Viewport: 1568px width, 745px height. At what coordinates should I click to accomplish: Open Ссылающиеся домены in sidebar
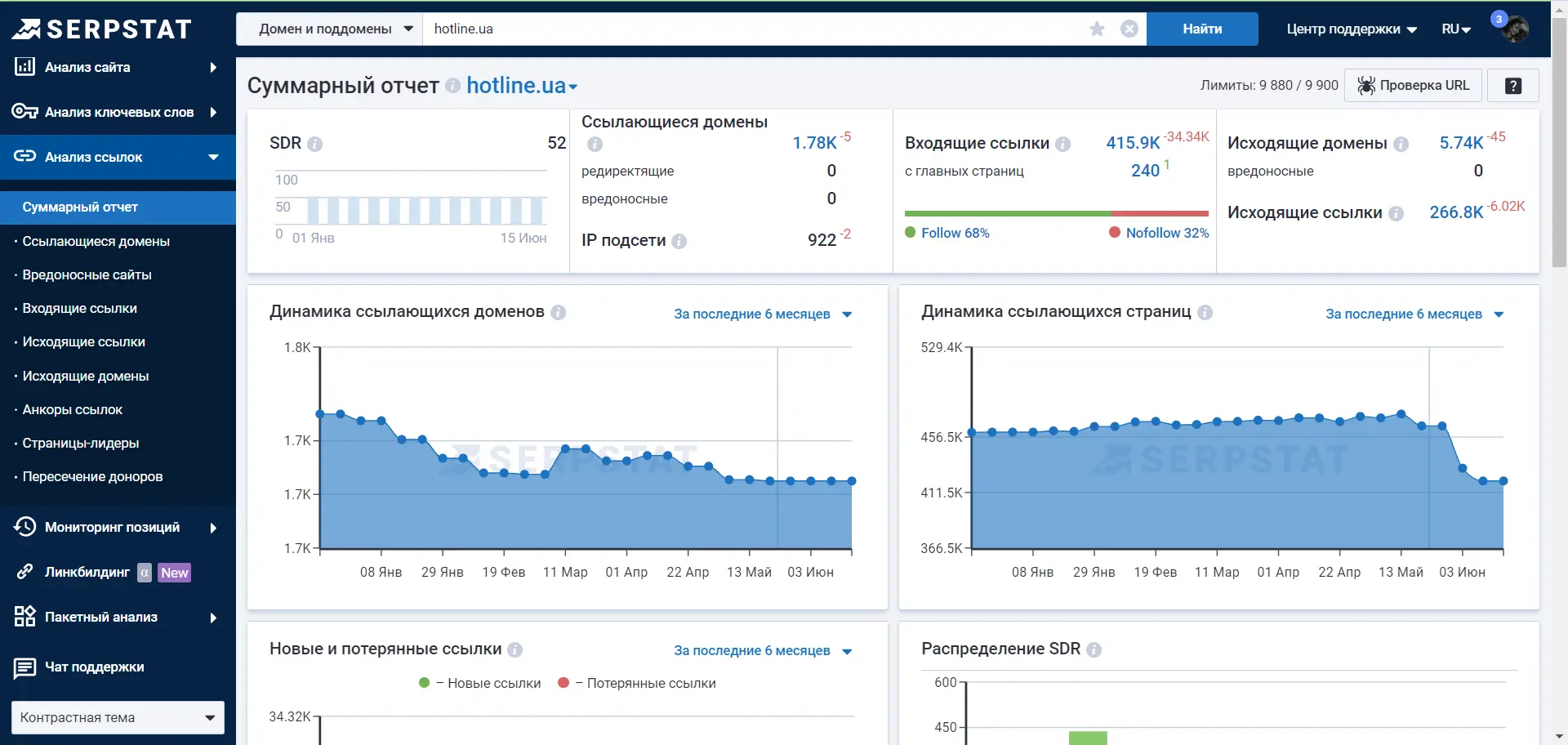click(96, 241)
